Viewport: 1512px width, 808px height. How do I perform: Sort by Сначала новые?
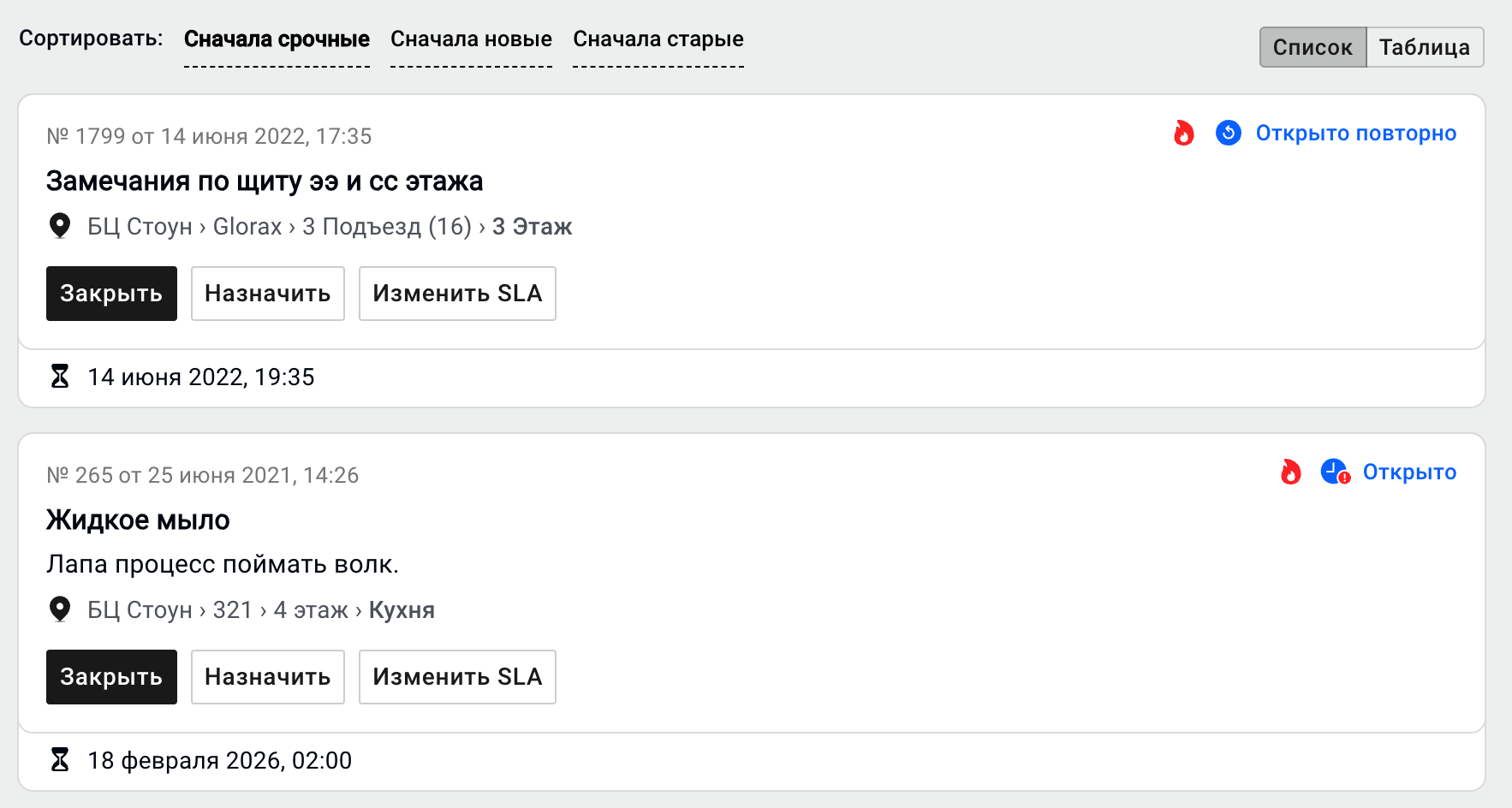[471, 39]
